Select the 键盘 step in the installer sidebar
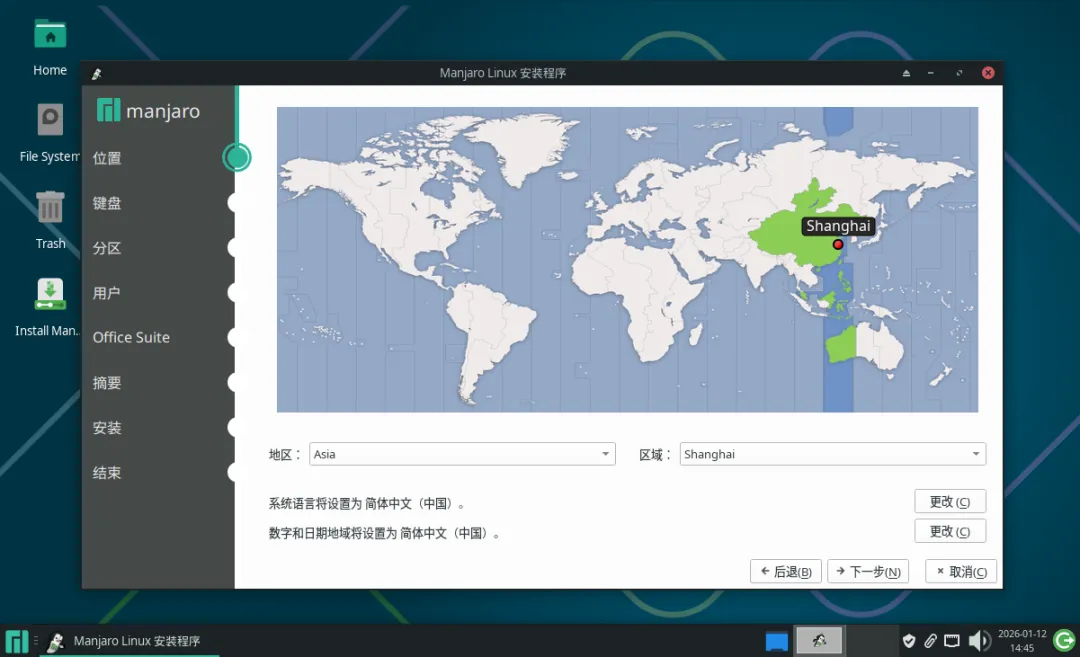Screen dimensions: 1080x657 (107, 203)
